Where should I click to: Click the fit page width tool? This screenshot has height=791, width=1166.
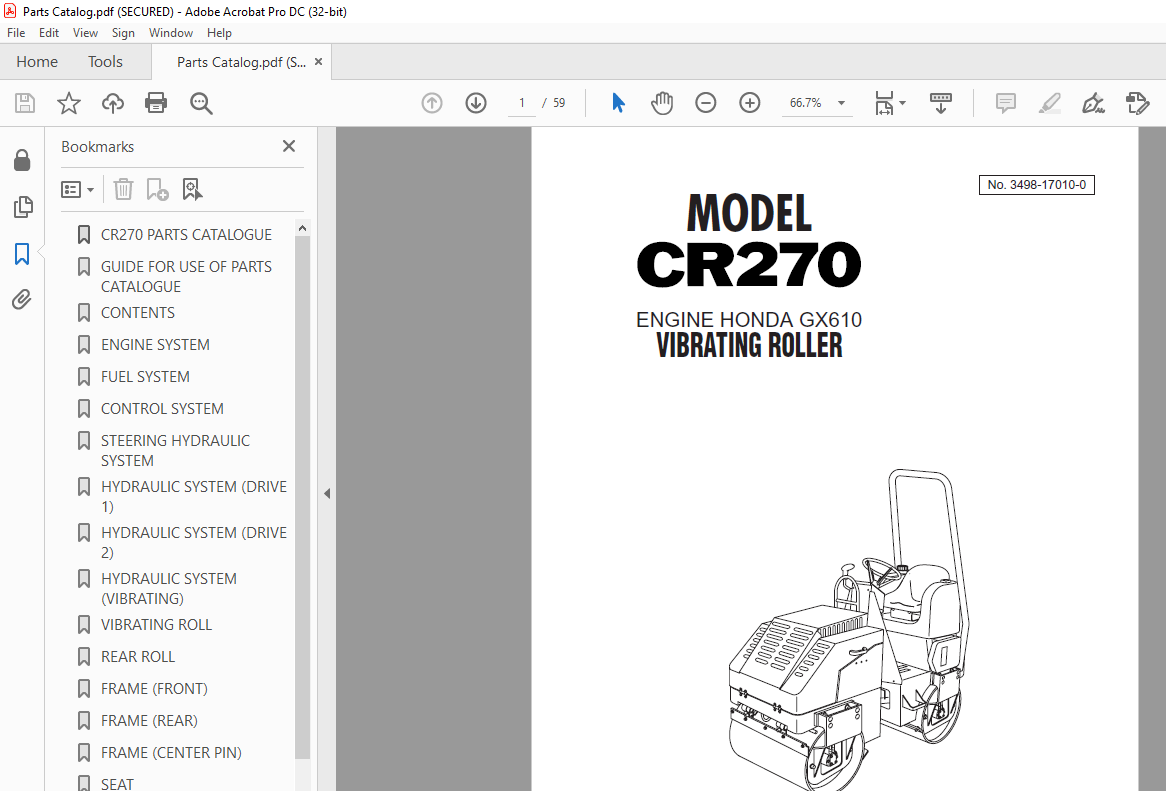tap(884, 103)
